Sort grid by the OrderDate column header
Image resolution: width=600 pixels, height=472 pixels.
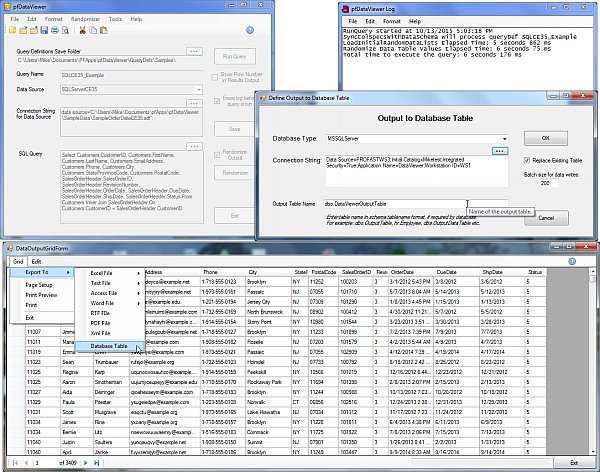[412, 272]
